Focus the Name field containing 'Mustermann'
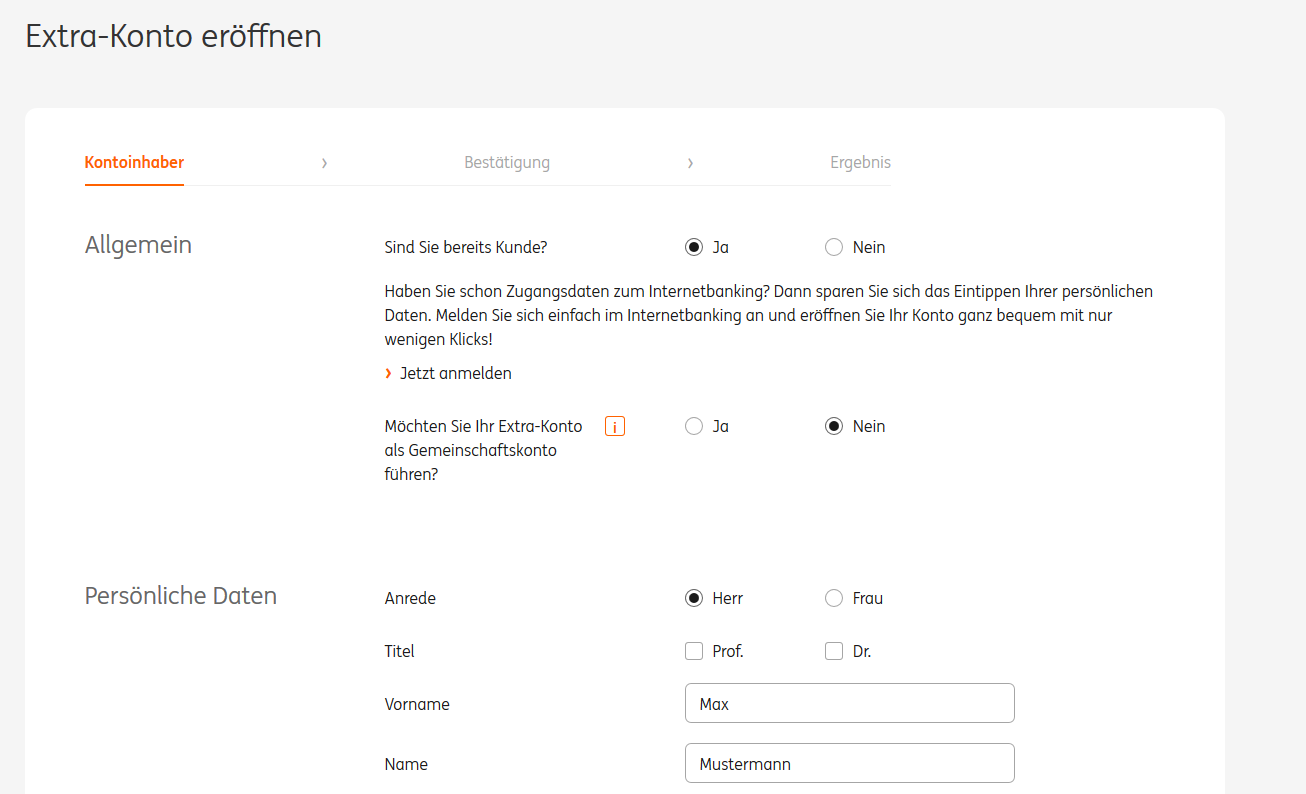The width and height of the screenshot is (1306, 794). [x=849, y=764]
